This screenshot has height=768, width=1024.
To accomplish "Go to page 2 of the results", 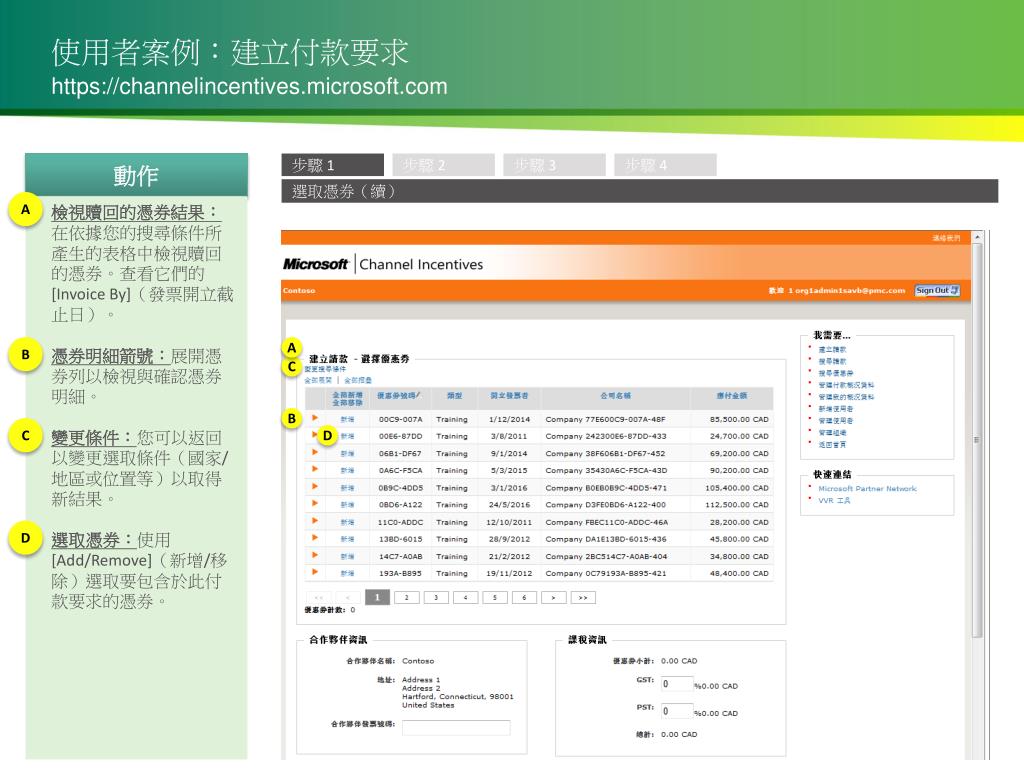I will [x=406, y=598].
